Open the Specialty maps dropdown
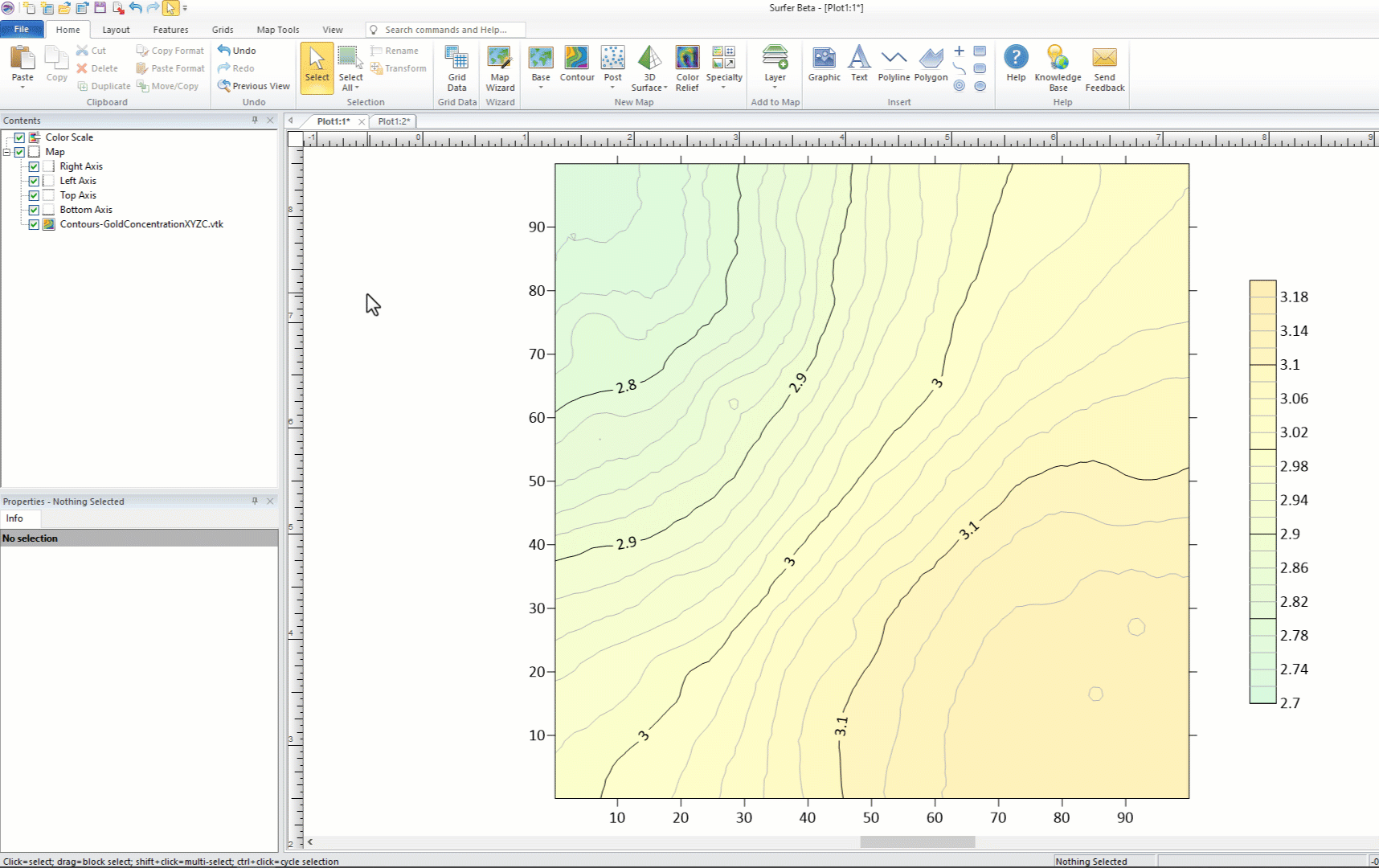Viewport: 1379px width, 868px height. (x=723, y=87)
